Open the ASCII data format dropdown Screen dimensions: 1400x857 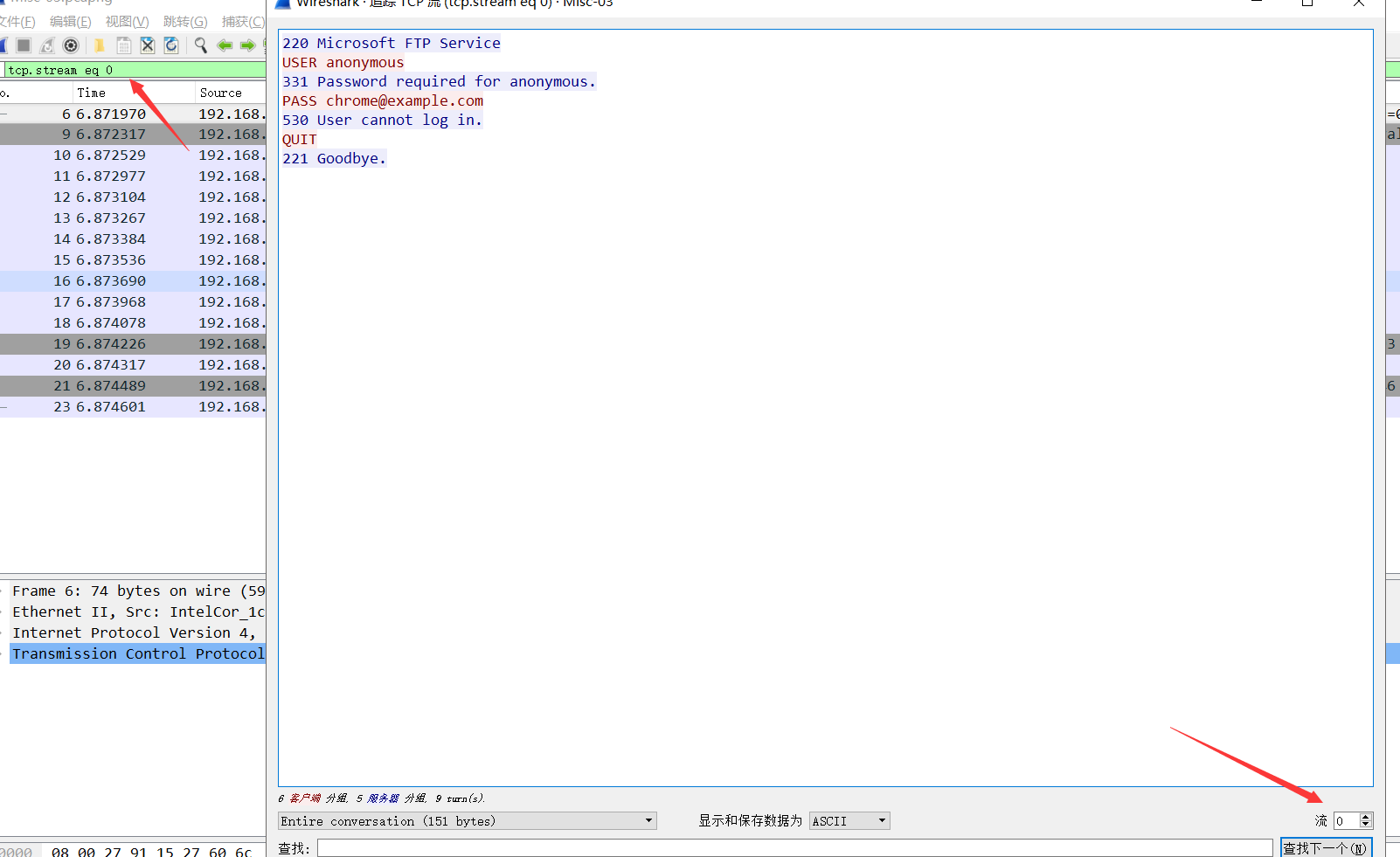pyautogui.click(x=849, y=821)
